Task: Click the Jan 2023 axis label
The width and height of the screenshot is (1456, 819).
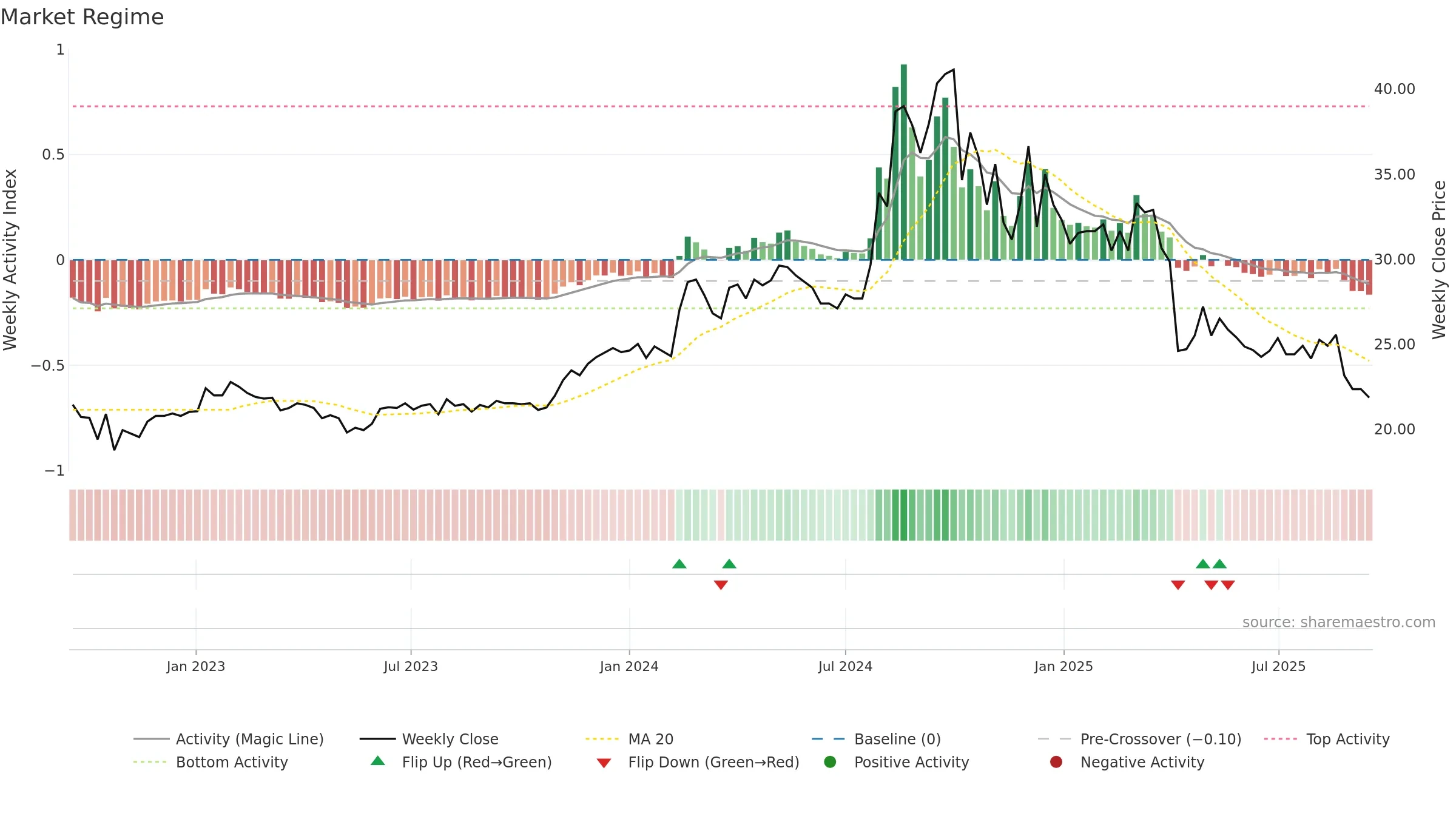Action: pyautogui.click(x=196, y=666)
